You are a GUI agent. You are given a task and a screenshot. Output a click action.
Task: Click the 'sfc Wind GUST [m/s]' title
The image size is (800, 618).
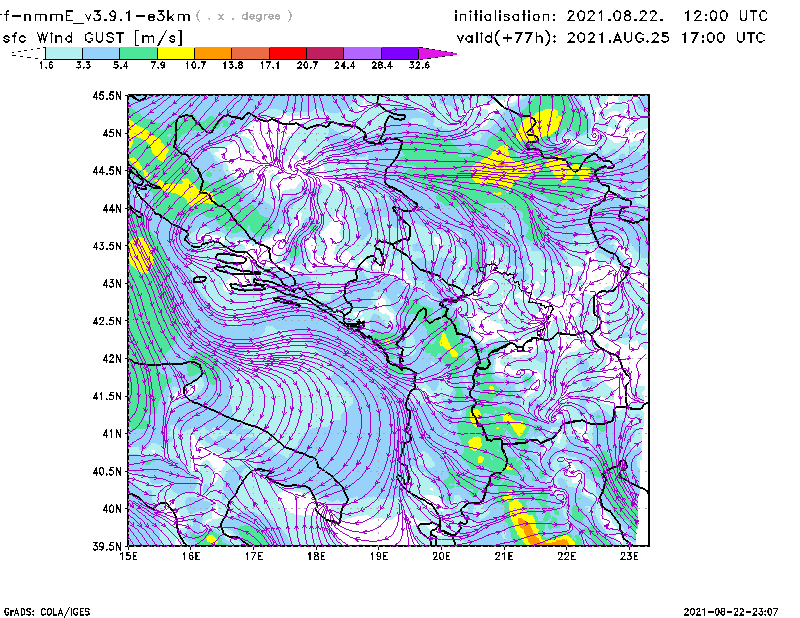92,38
